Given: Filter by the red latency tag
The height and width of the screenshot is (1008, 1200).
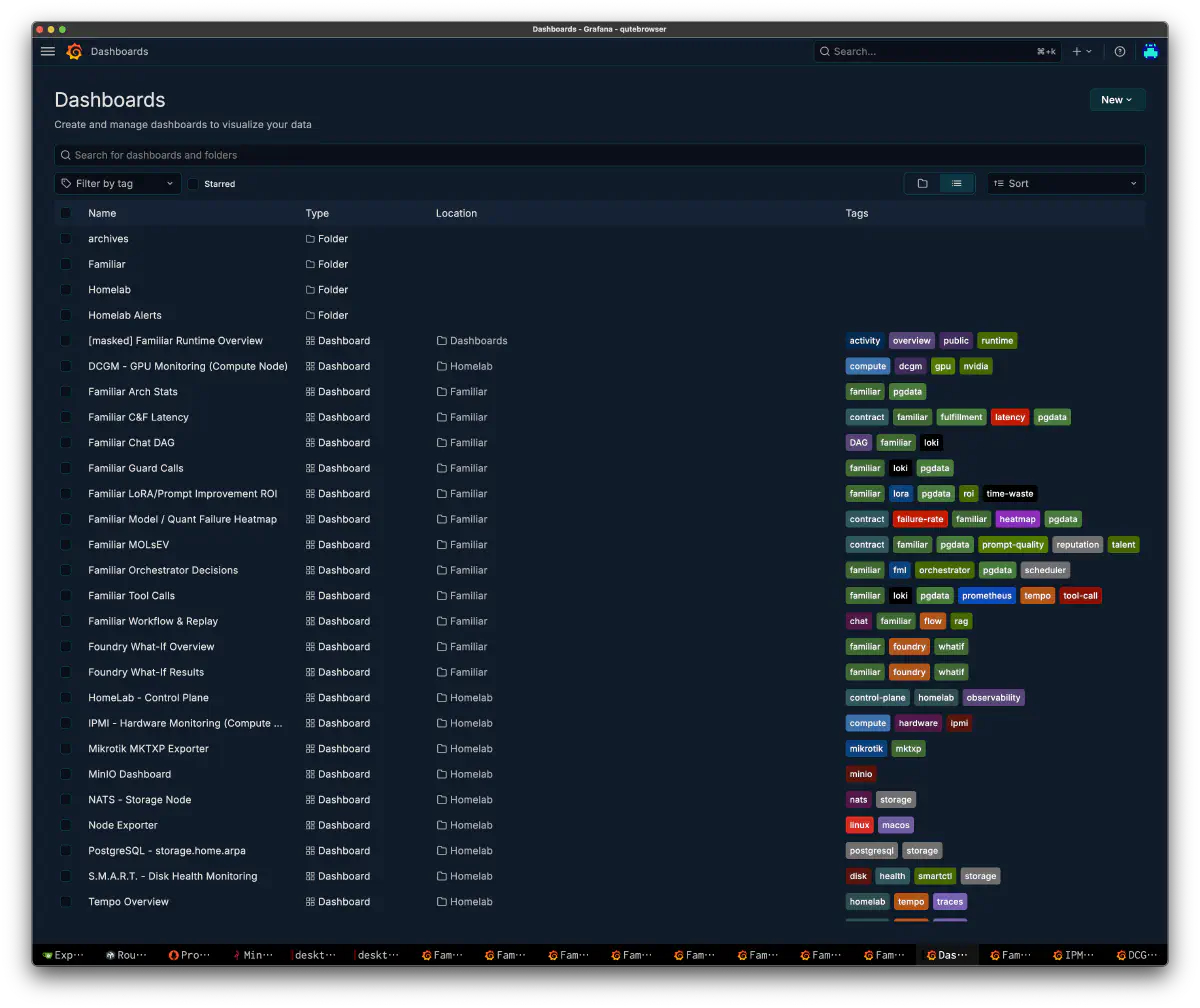Looking at the screenshot, I should click(x=1010, y=417).
